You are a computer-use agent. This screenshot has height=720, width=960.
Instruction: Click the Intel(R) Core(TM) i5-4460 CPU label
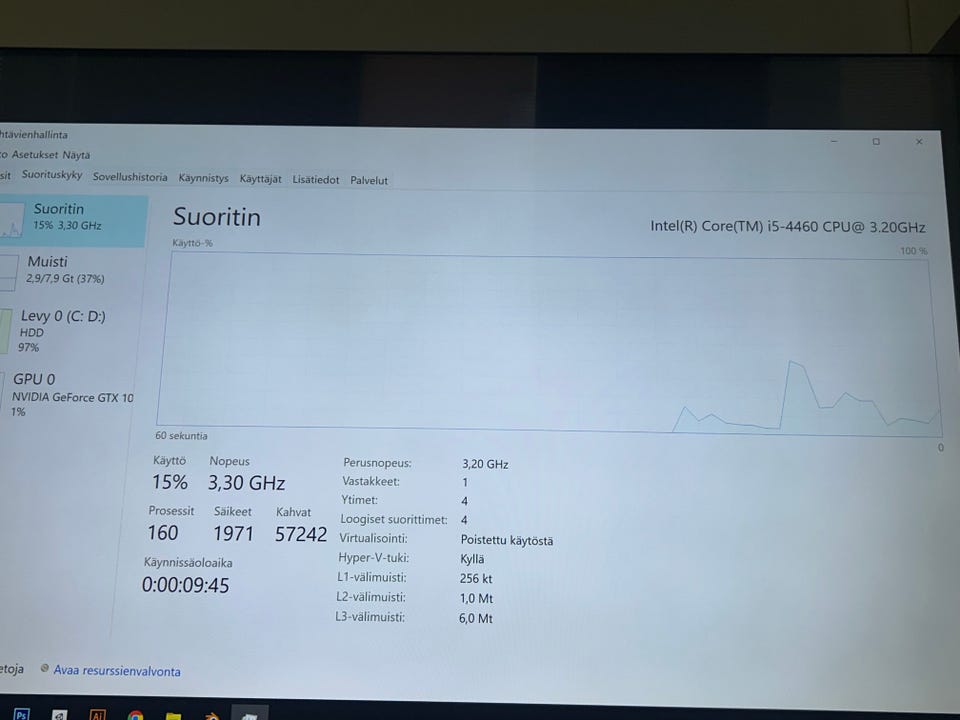787,227
